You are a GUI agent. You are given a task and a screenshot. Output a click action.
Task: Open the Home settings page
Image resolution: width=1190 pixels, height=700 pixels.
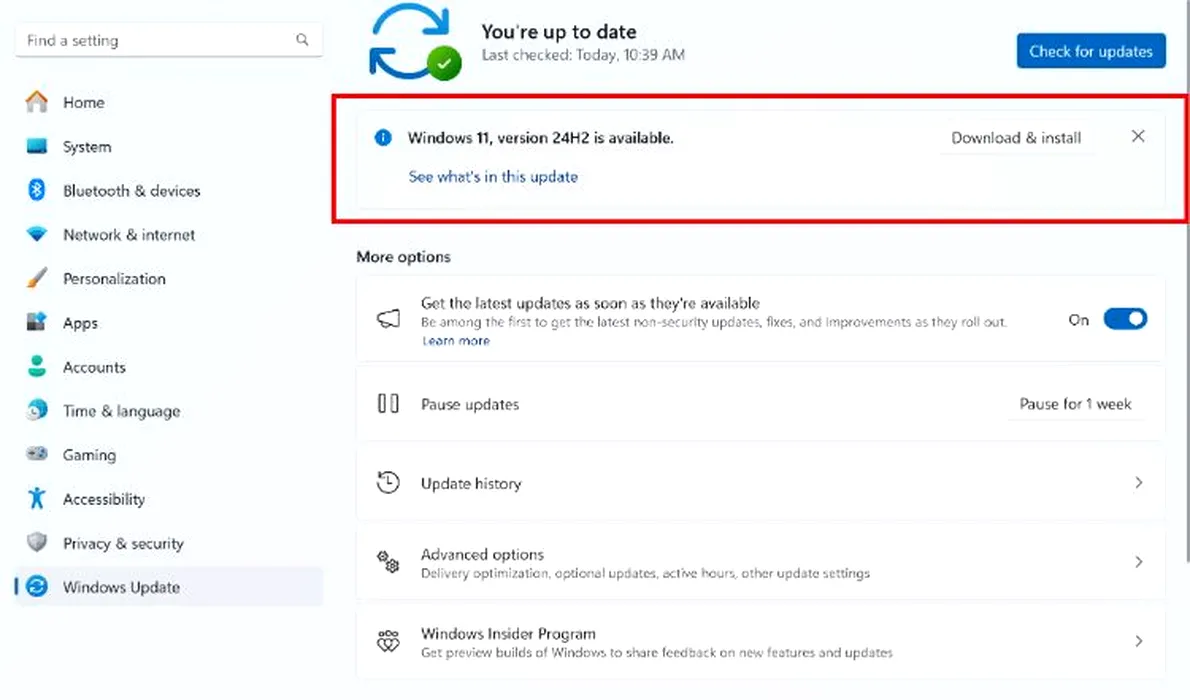(168, 102)
